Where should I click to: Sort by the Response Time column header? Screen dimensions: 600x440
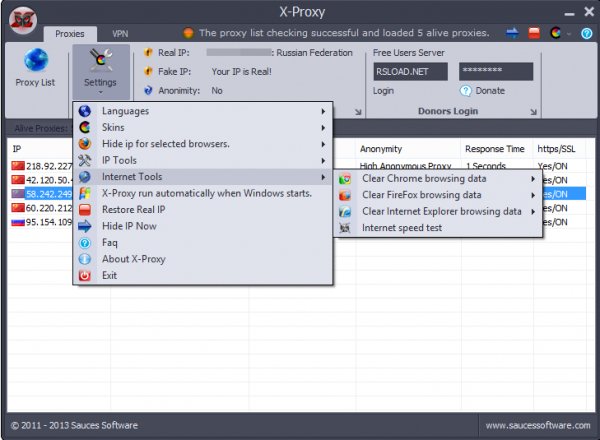[x=496, y=149]
